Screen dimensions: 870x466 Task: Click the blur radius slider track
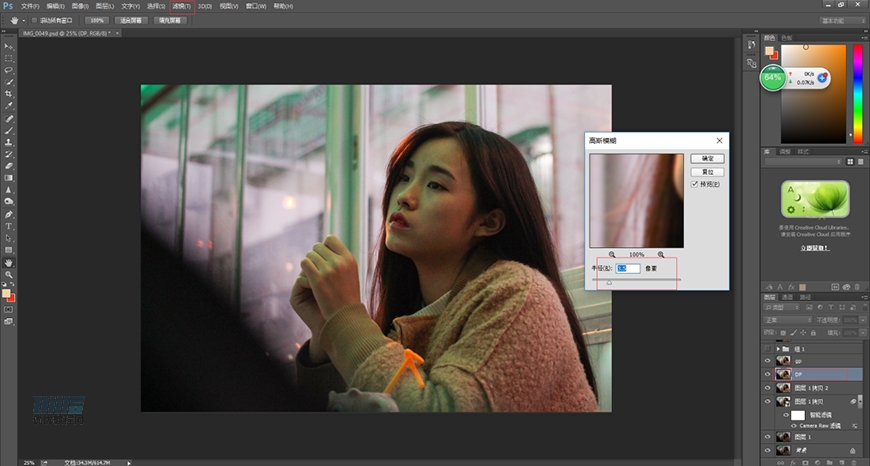[x=636, y=282]
